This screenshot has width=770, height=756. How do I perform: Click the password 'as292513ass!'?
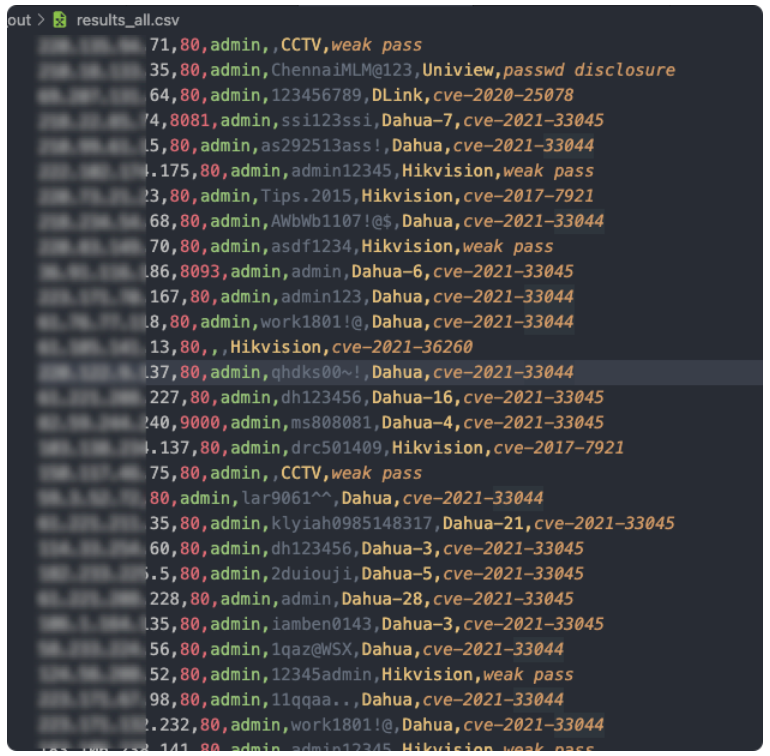(x=321, y=146)
